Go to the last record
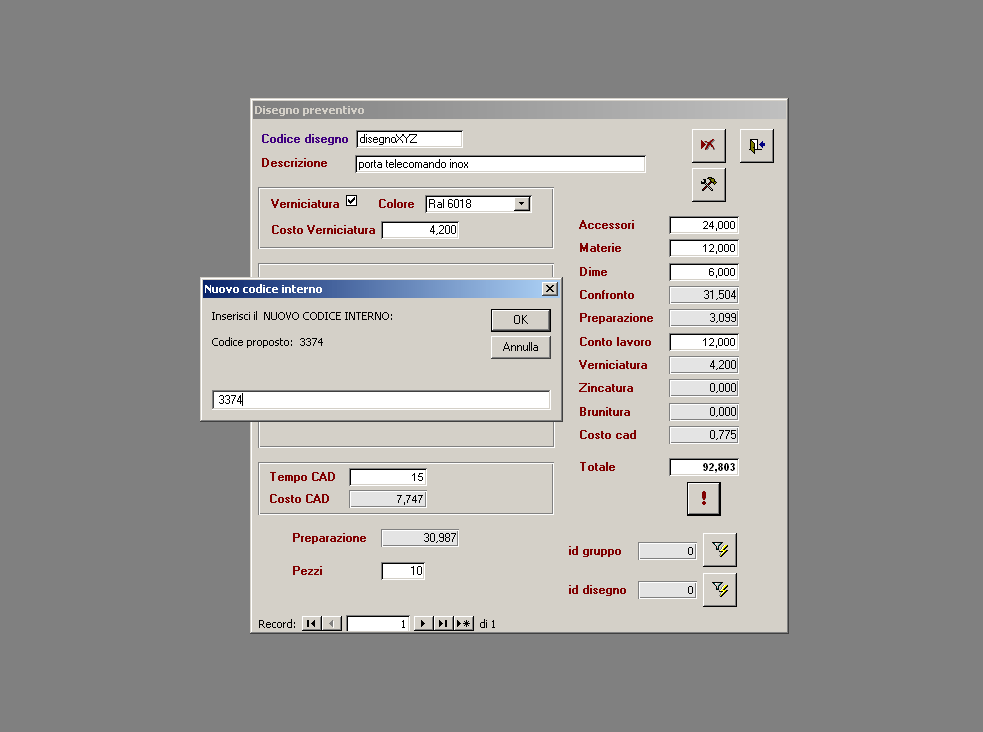Image resolution: width=983 pixels, height=732 pixels. click(443, 624)
